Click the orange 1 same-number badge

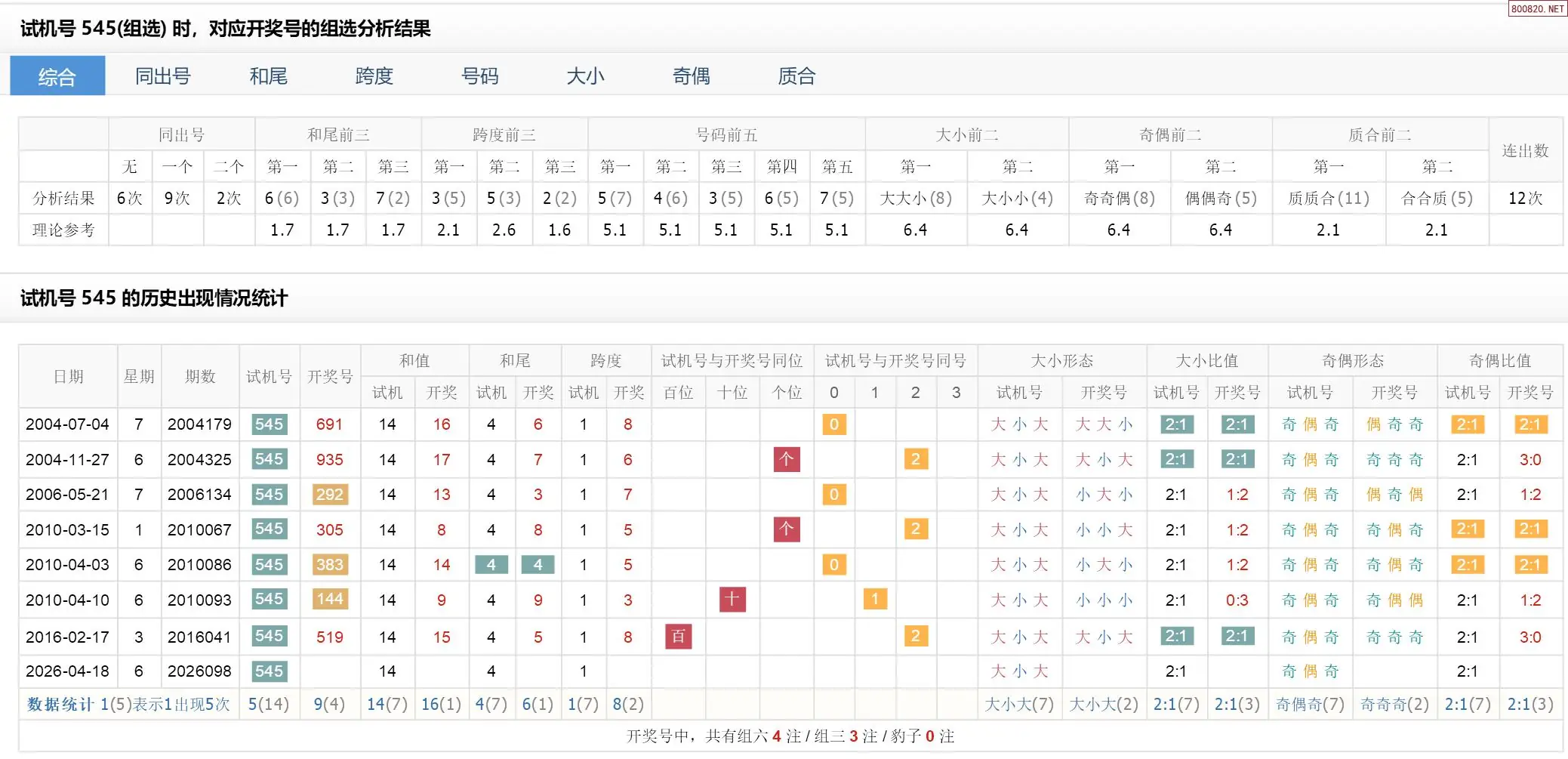tap(874, 600)
